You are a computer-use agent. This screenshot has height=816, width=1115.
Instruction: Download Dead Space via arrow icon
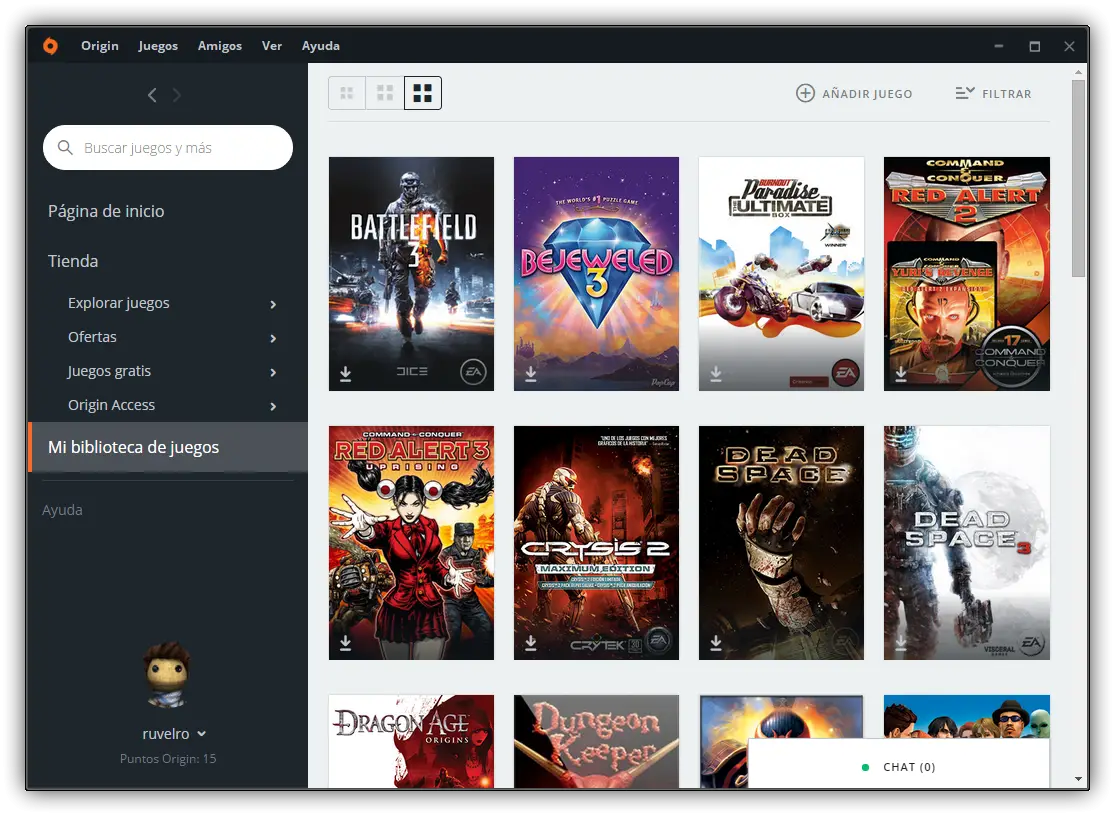coord(715,643)
